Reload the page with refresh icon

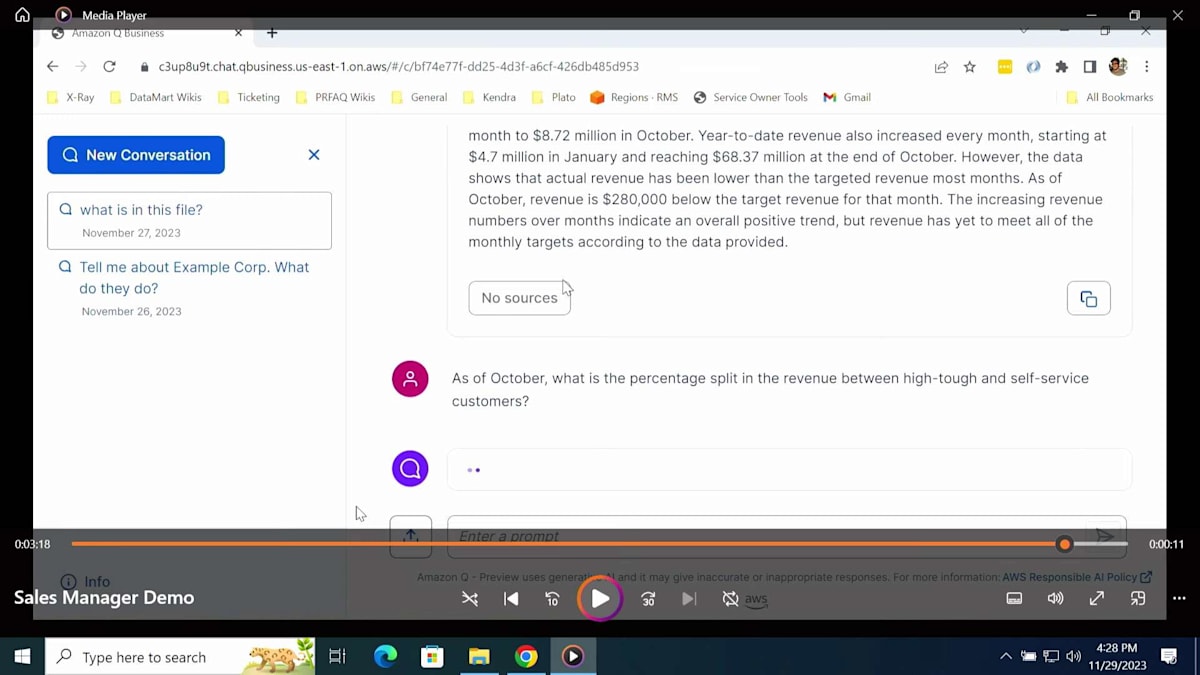(x=110, y=66)
